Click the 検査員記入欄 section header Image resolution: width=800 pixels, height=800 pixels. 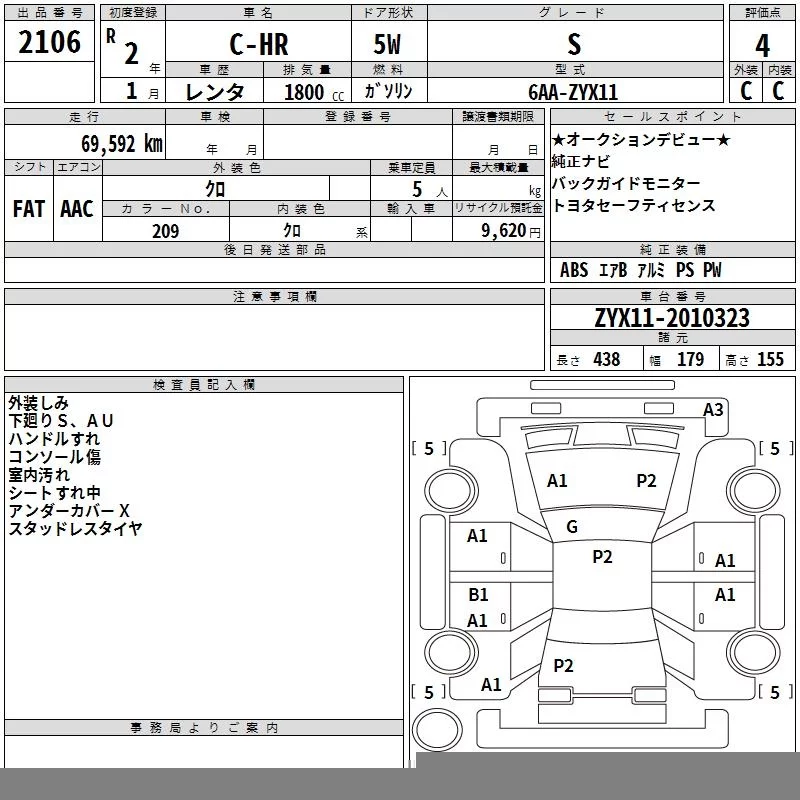[x=204, y=385]
